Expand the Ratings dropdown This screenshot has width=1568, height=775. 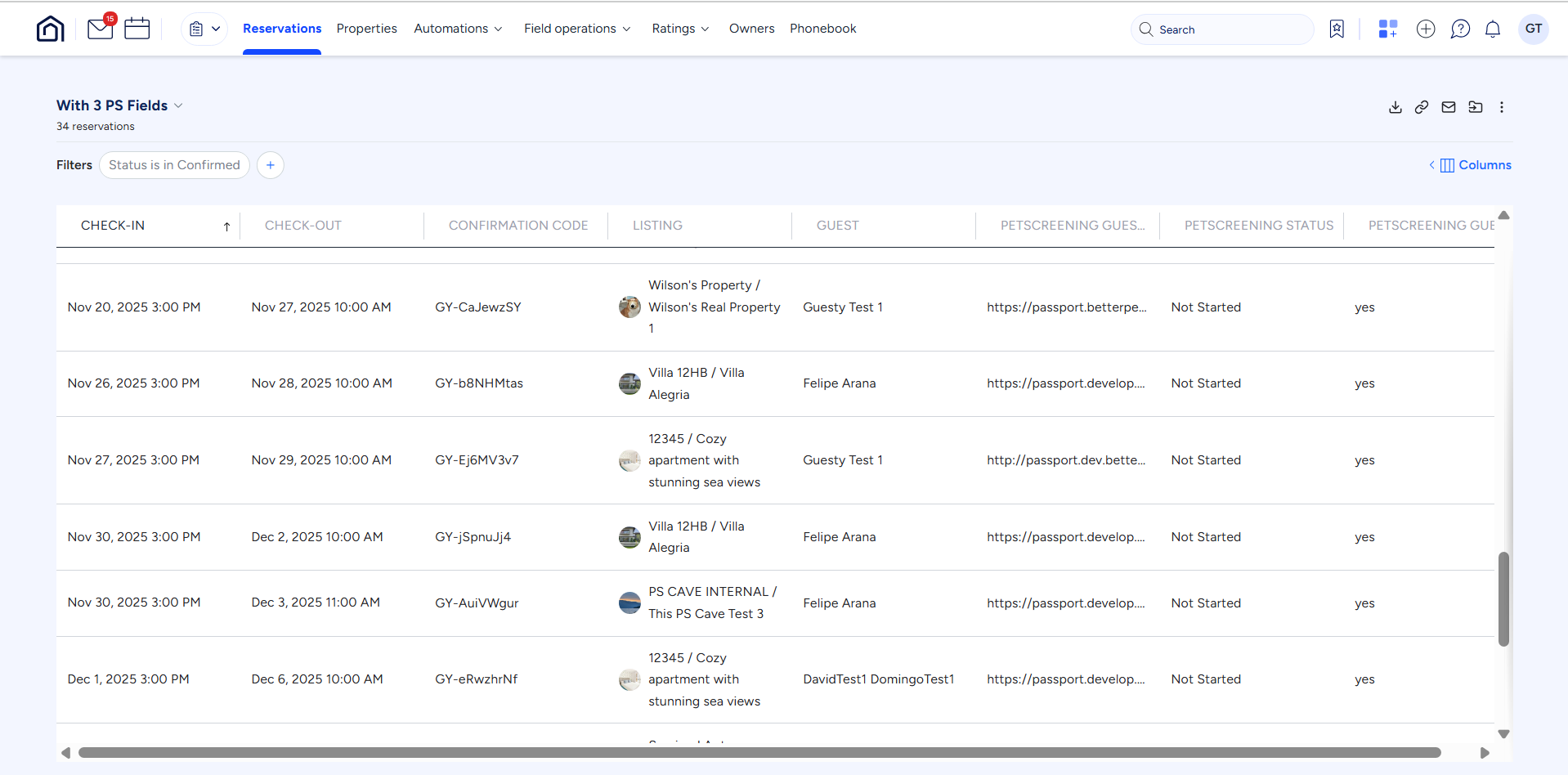point(680,29)
